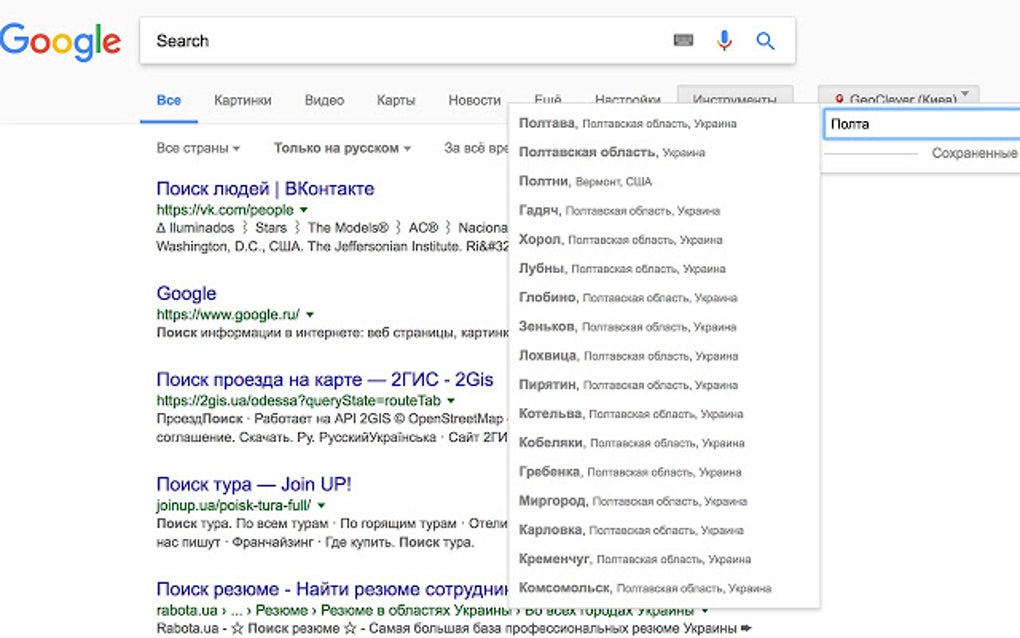Click the on-screen keyboard icon
Screen dimensions: 1020x638
point(684,41)
